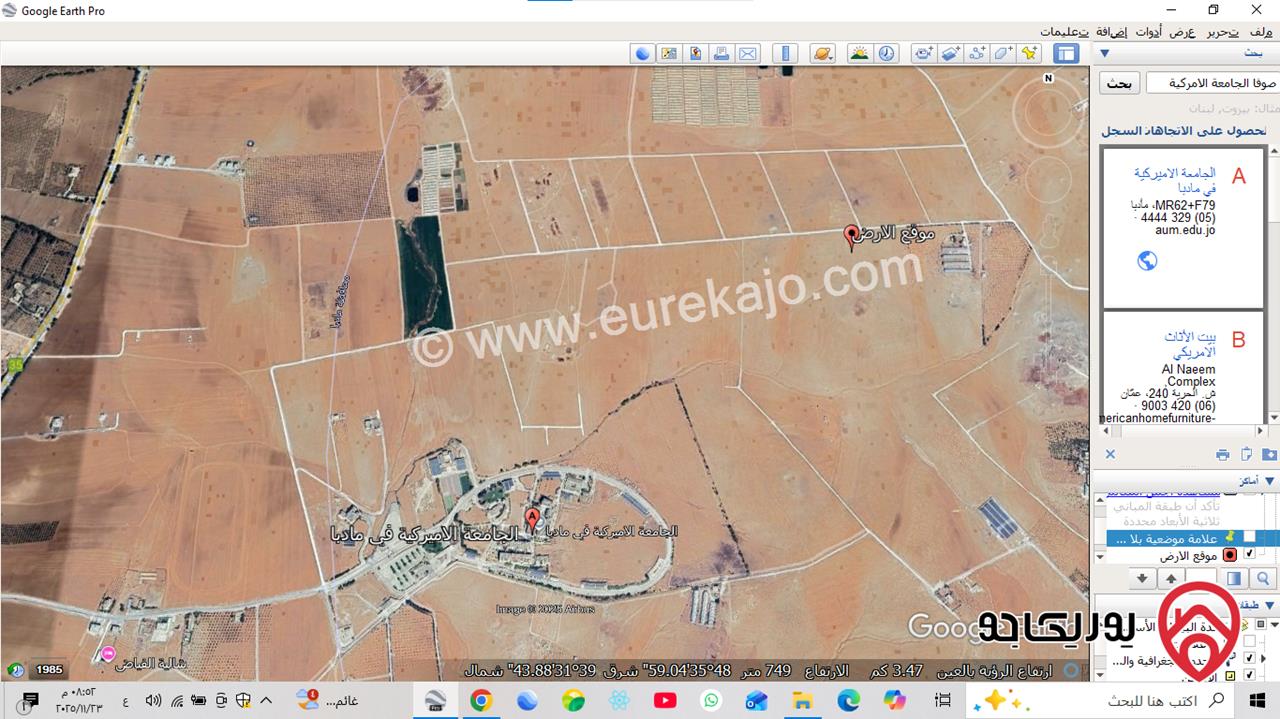Open the planet switcher dropdown
The image size is (1280, 719).
(823, 54)
